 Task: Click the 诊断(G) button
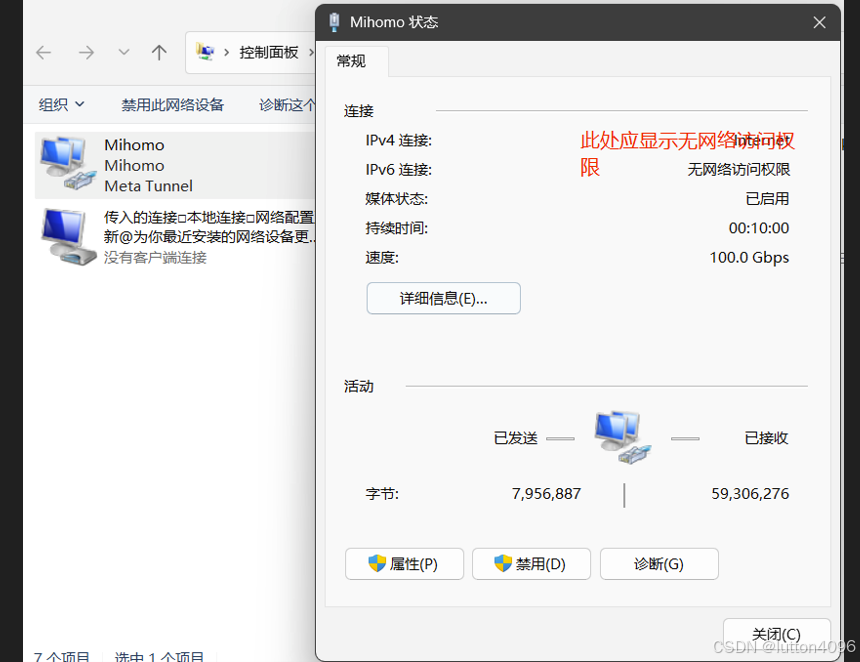(x=659, y=564)
